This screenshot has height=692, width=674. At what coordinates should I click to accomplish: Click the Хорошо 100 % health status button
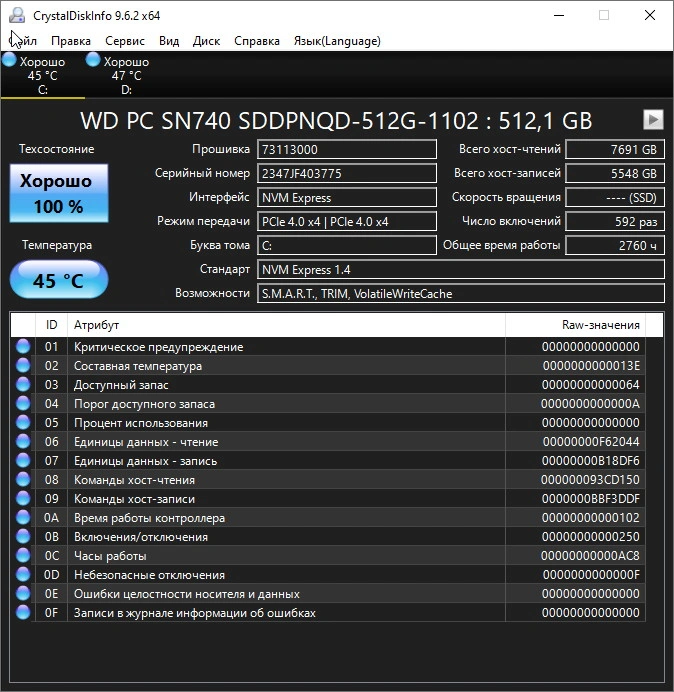(x=59, y=193)
